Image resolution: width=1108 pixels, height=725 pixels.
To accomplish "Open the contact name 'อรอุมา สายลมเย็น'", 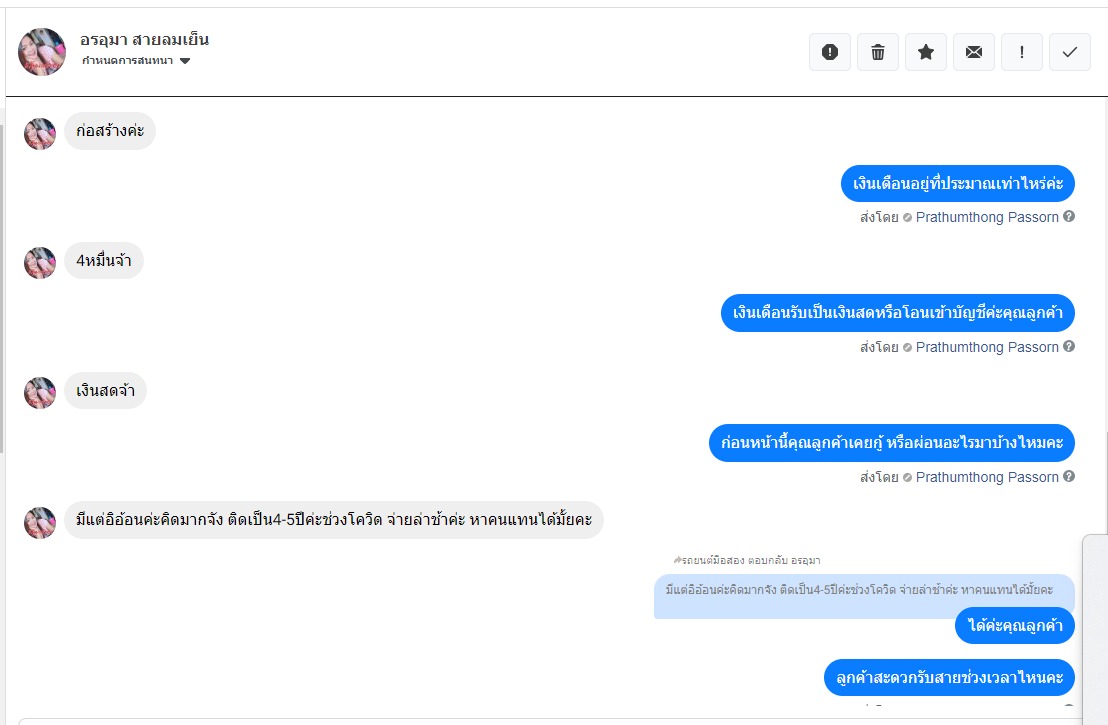I will 144,40.
